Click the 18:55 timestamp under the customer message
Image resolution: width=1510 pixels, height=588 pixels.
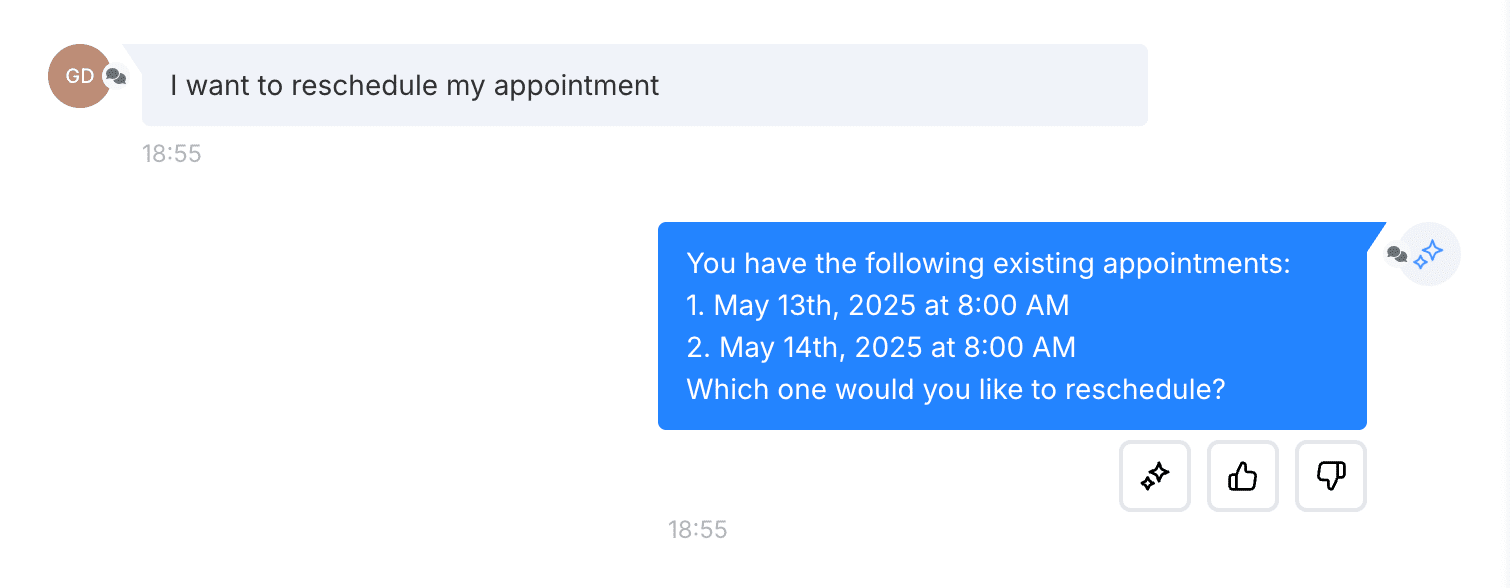tap(172, 154)
